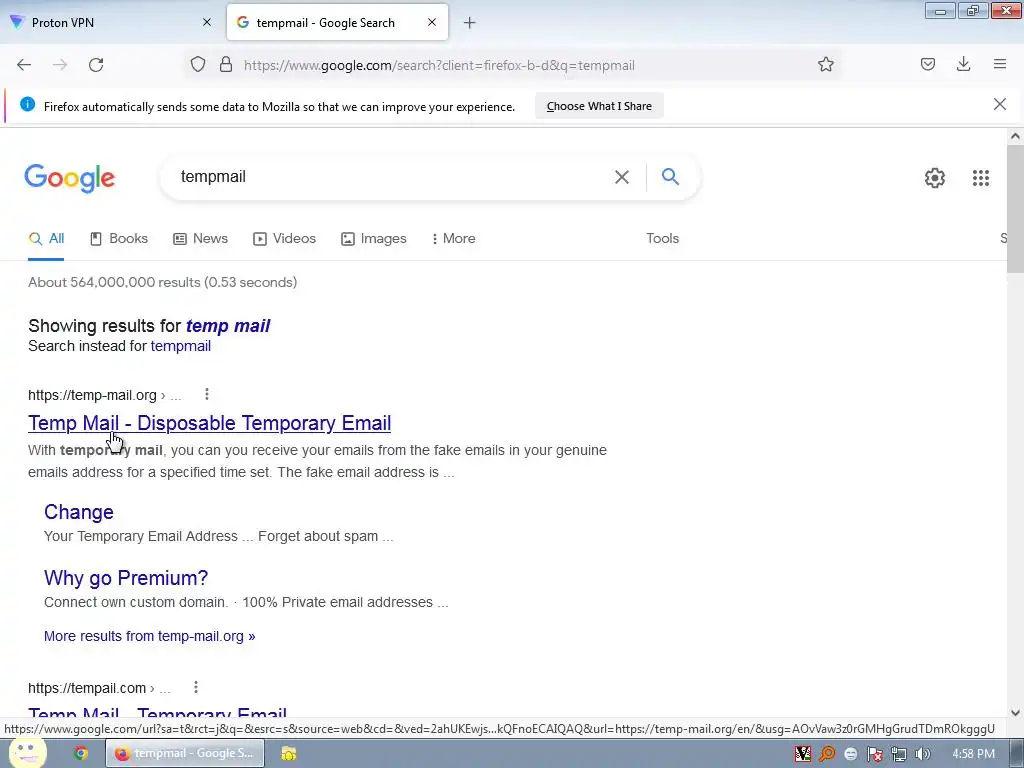Search instead for tempmail link
Image resolution: width=1024 pixels, height=768 pixels.
[181, 346]
